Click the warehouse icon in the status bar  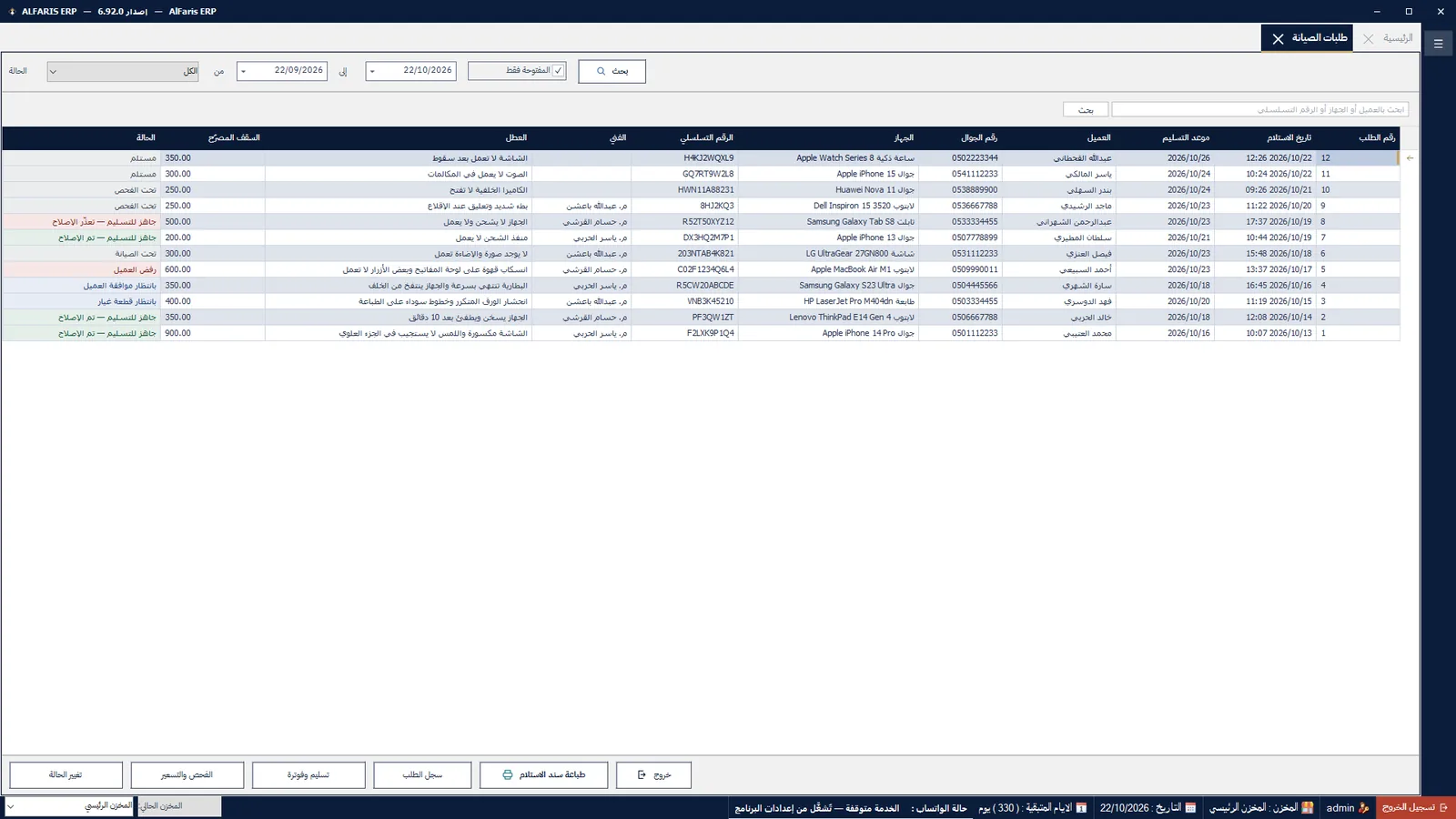point(1308,807)
